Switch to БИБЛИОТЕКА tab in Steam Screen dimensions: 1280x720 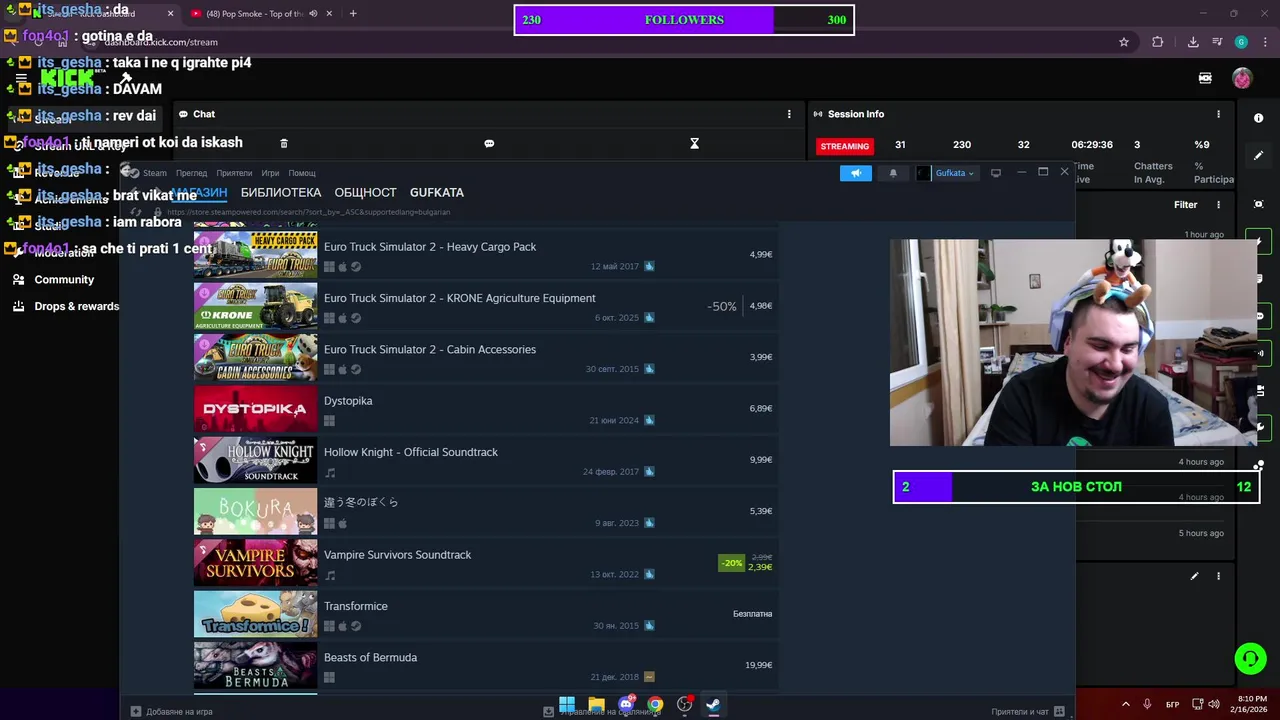pyautogui.click(x=281, y=192)
